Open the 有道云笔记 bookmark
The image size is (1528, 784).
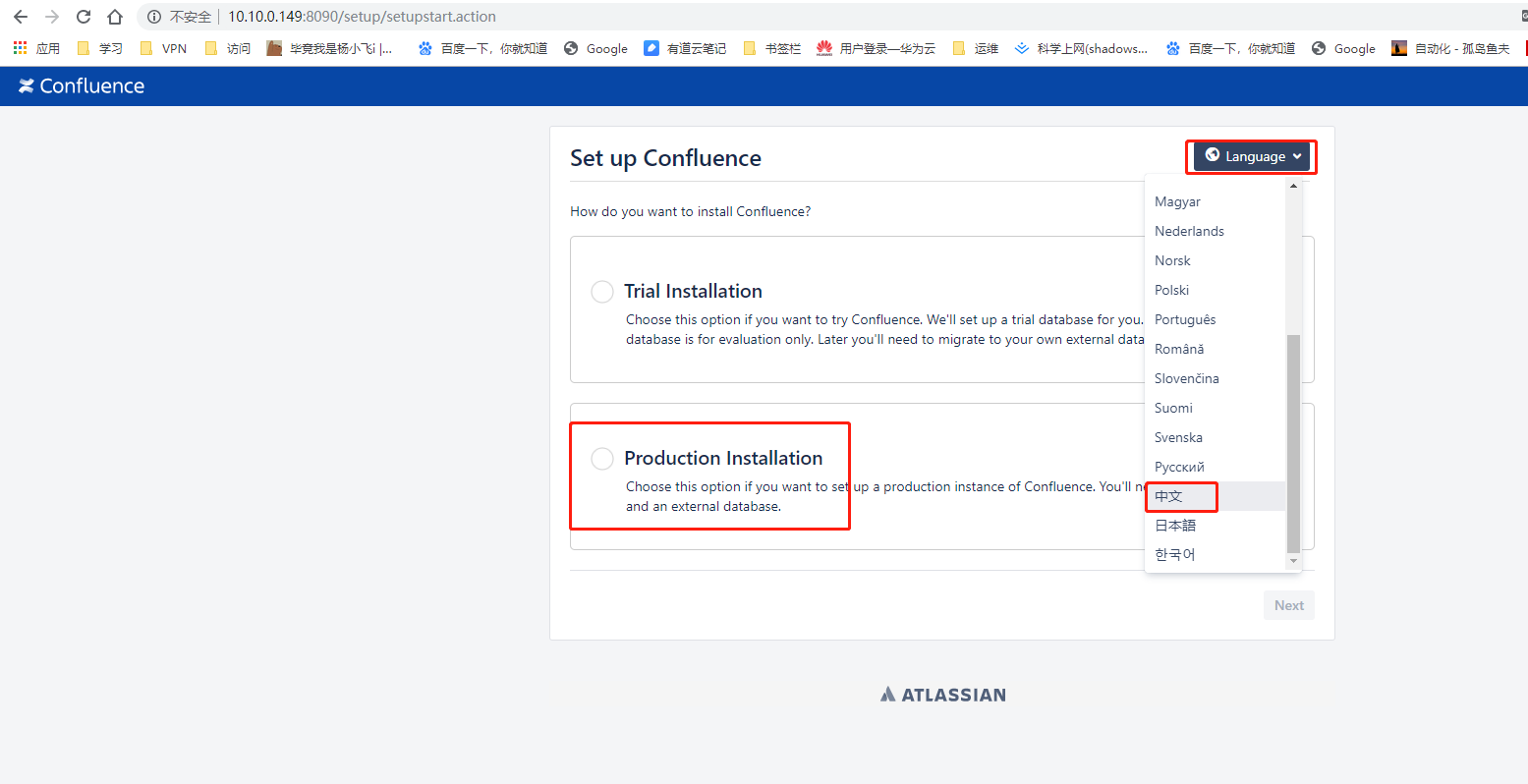tap(684, 47)
